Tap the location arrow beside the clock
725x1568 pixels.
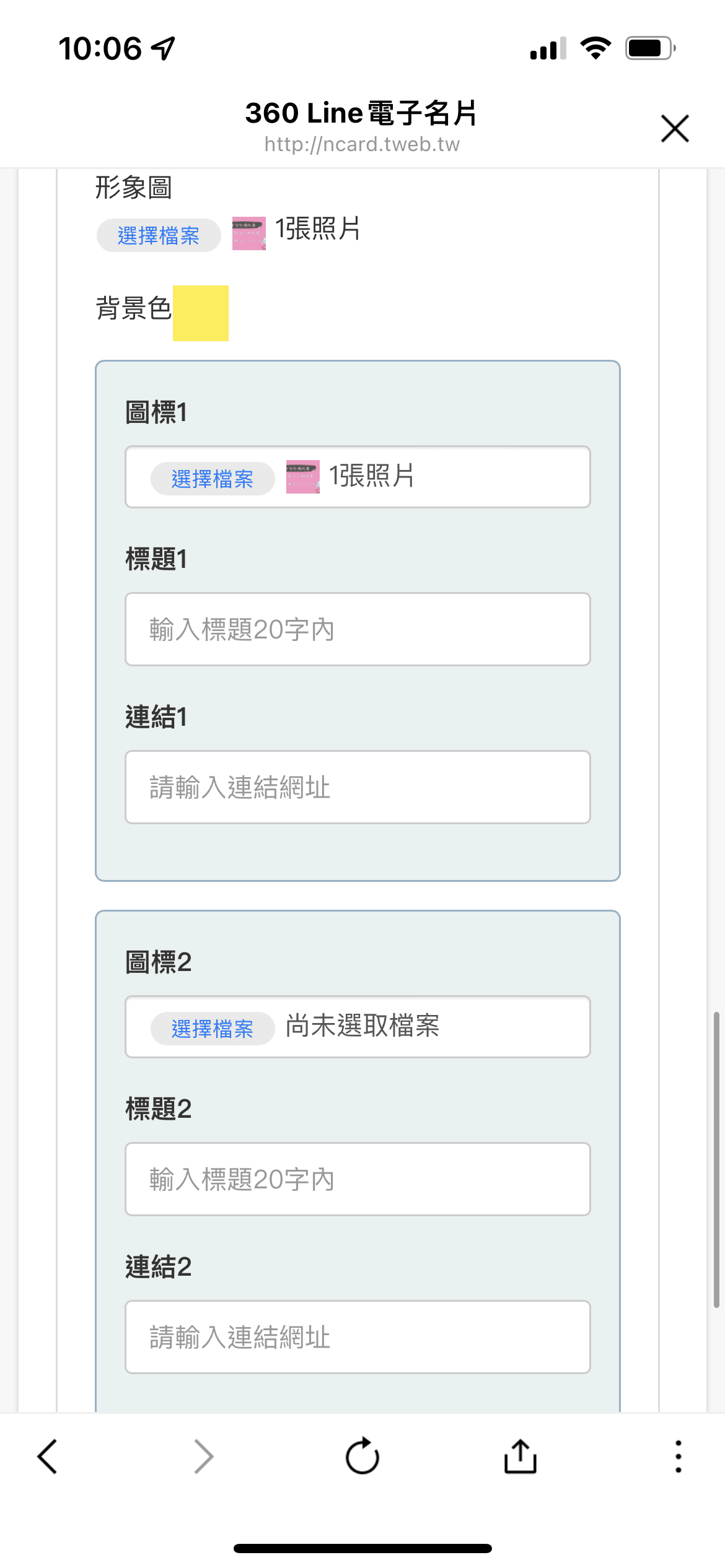[162, 48]
